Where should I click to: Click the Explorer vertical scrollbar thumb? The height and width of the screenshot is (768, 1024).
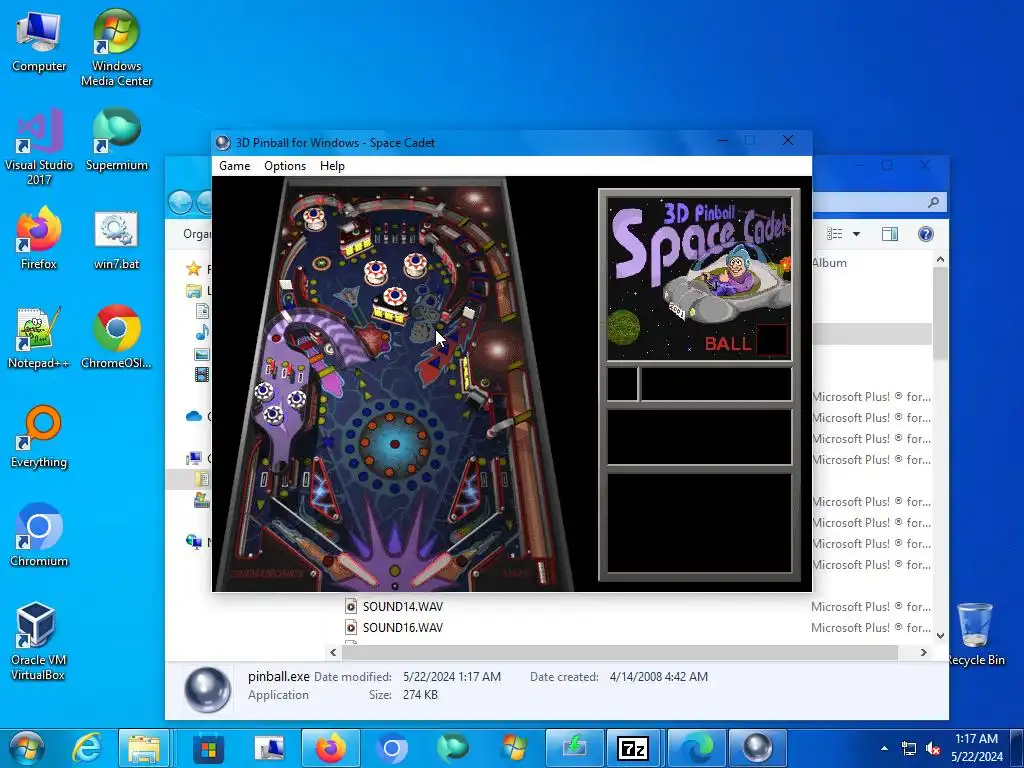940,313
